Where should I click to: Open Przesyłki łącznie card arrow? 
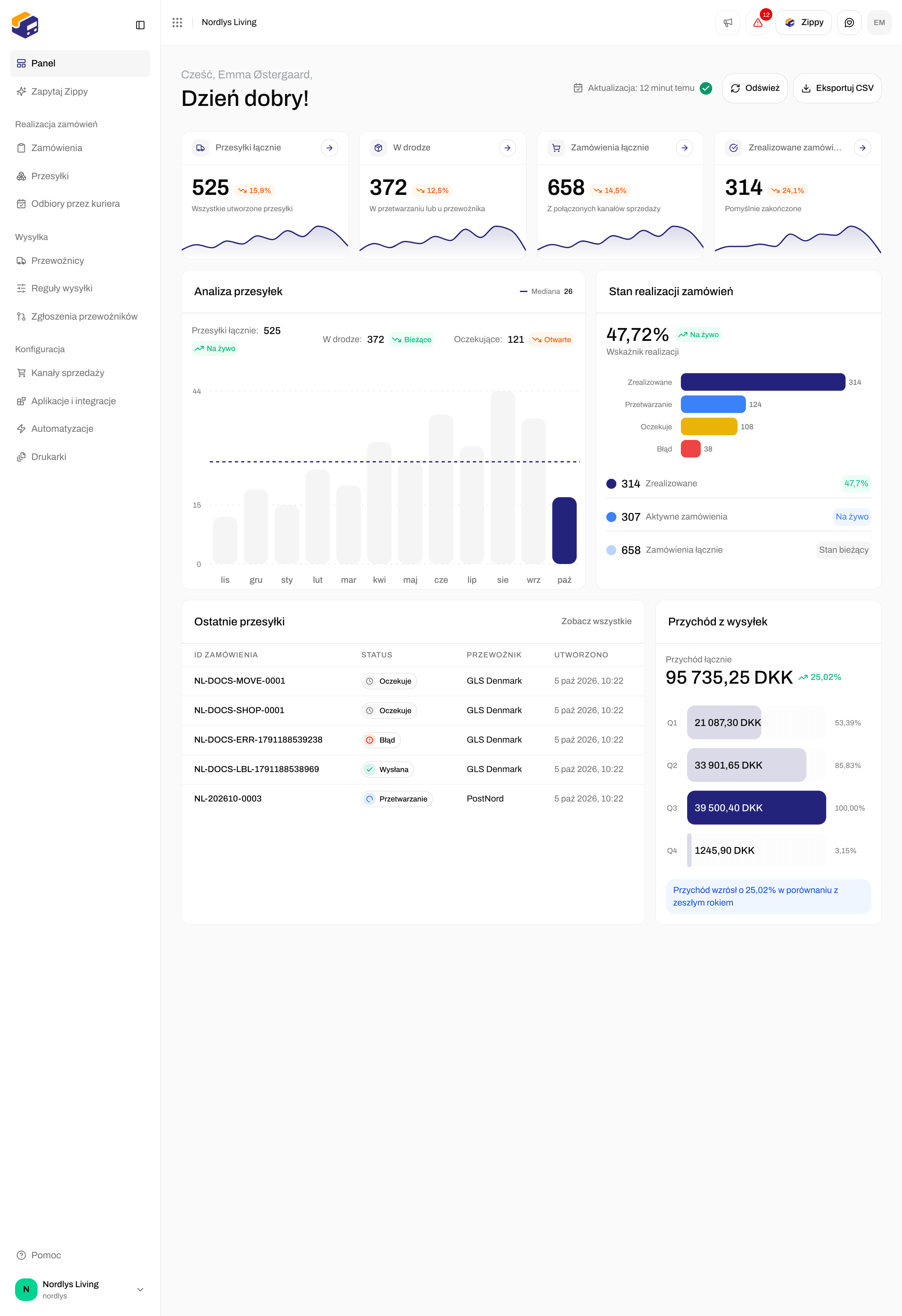[329, 148]
